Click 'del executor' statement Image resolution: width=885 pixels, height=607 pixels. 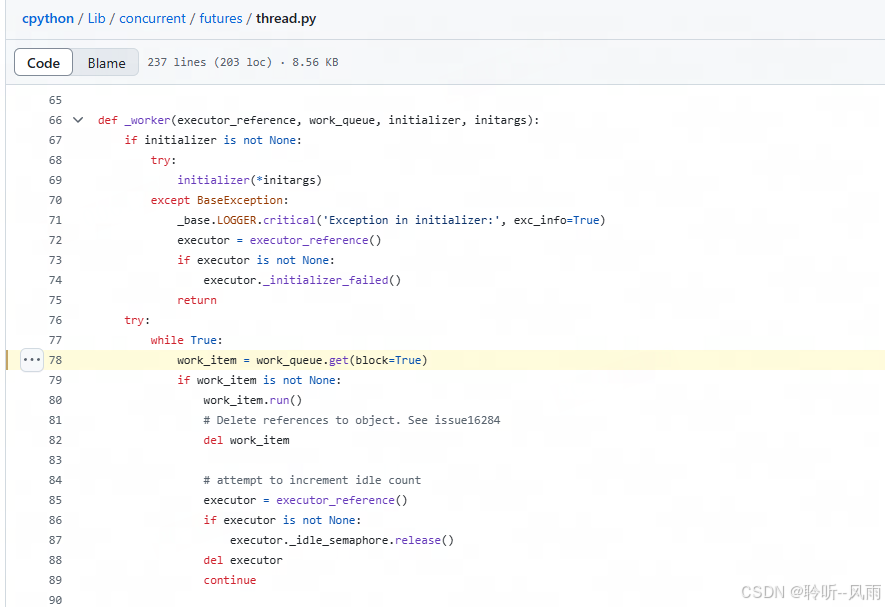click(x=243, y=560)
